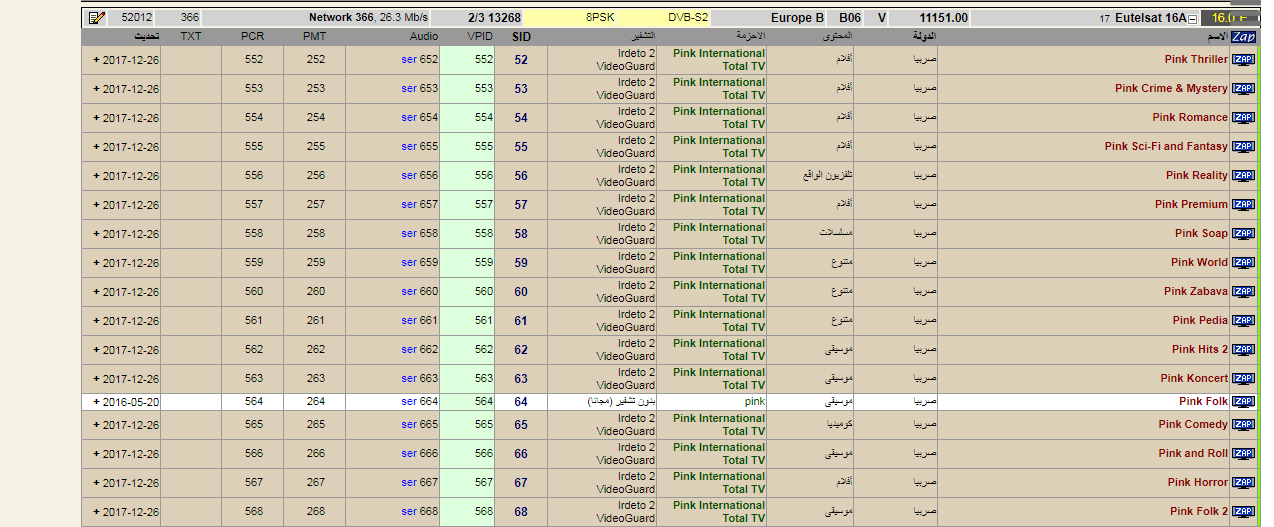Click the Audio column header
1274x527 pixels.
coord(424,37)
